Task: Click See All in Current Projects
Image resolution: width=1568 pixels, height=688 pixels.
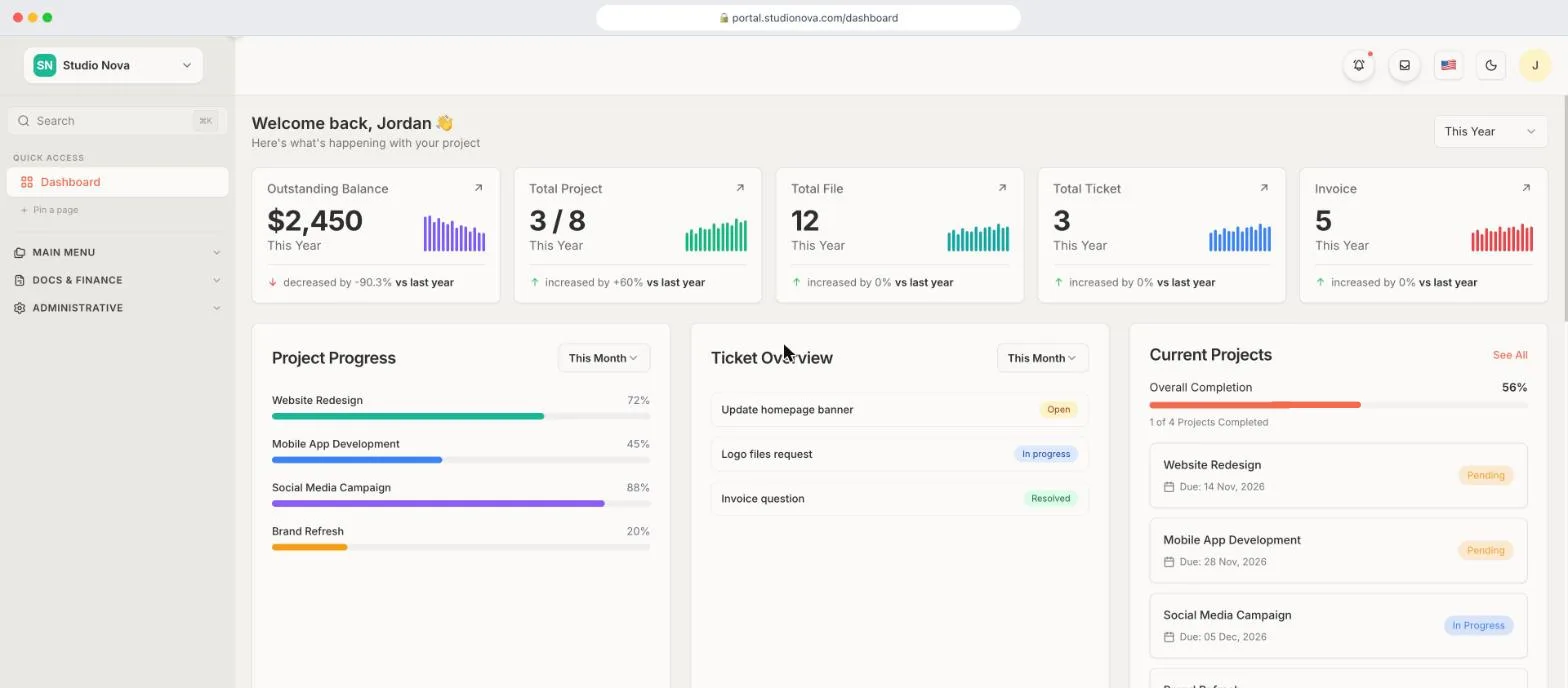Action: coord(1510,355)
